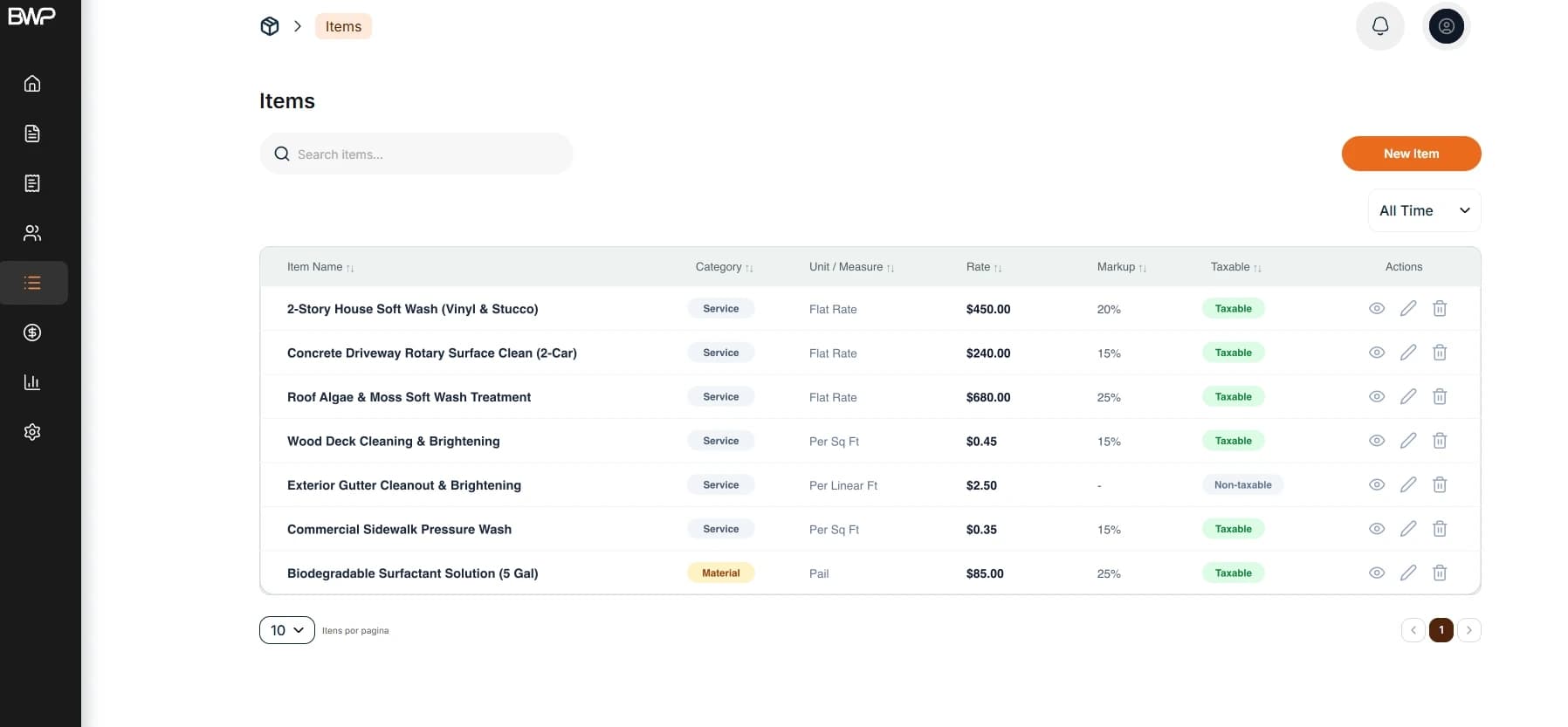Edit Concrete Driveway Rotary Surface Clean item
1568x727 pixels.
1408,353
